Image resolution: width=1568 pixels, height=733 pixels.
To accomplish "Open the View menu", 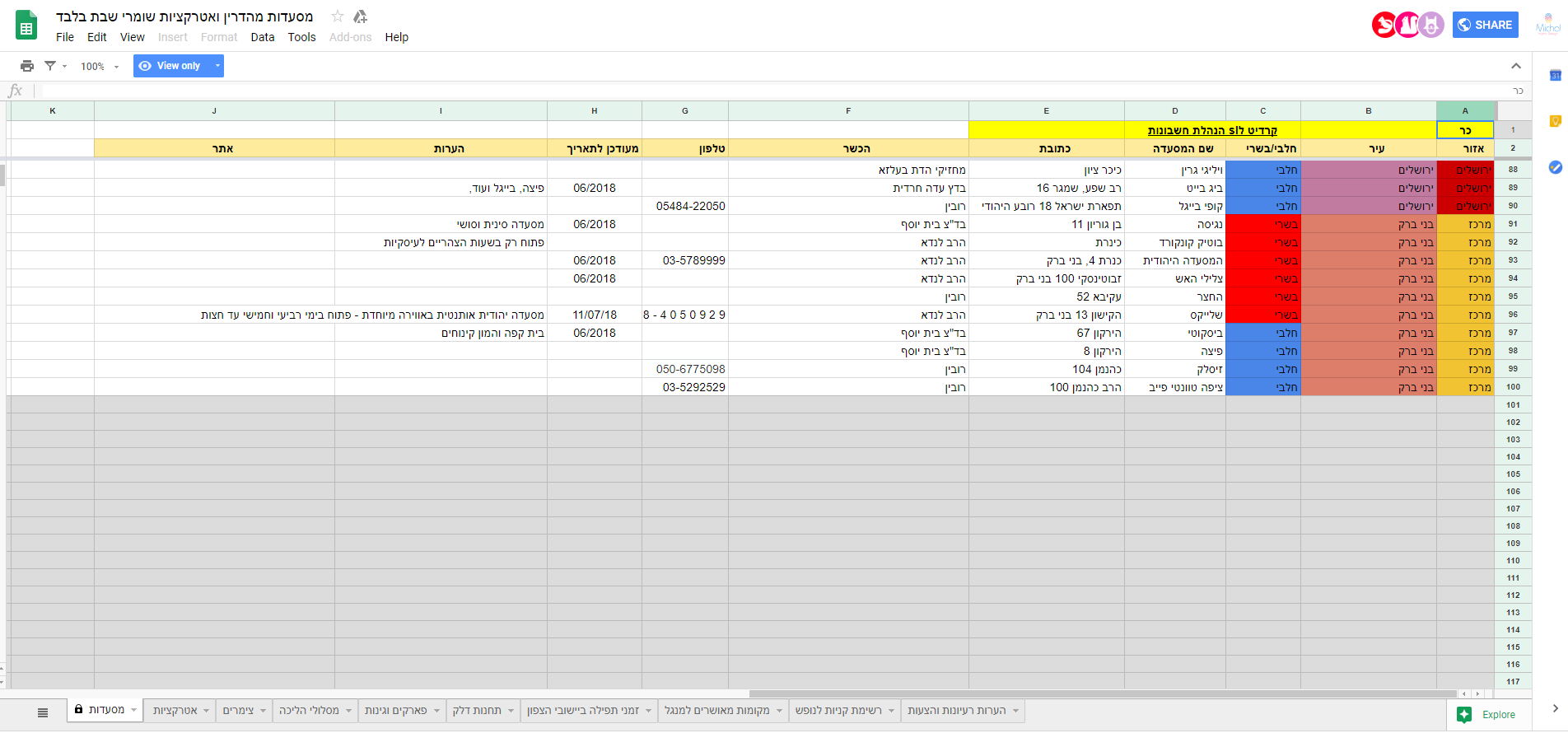I will coord(133,37).
